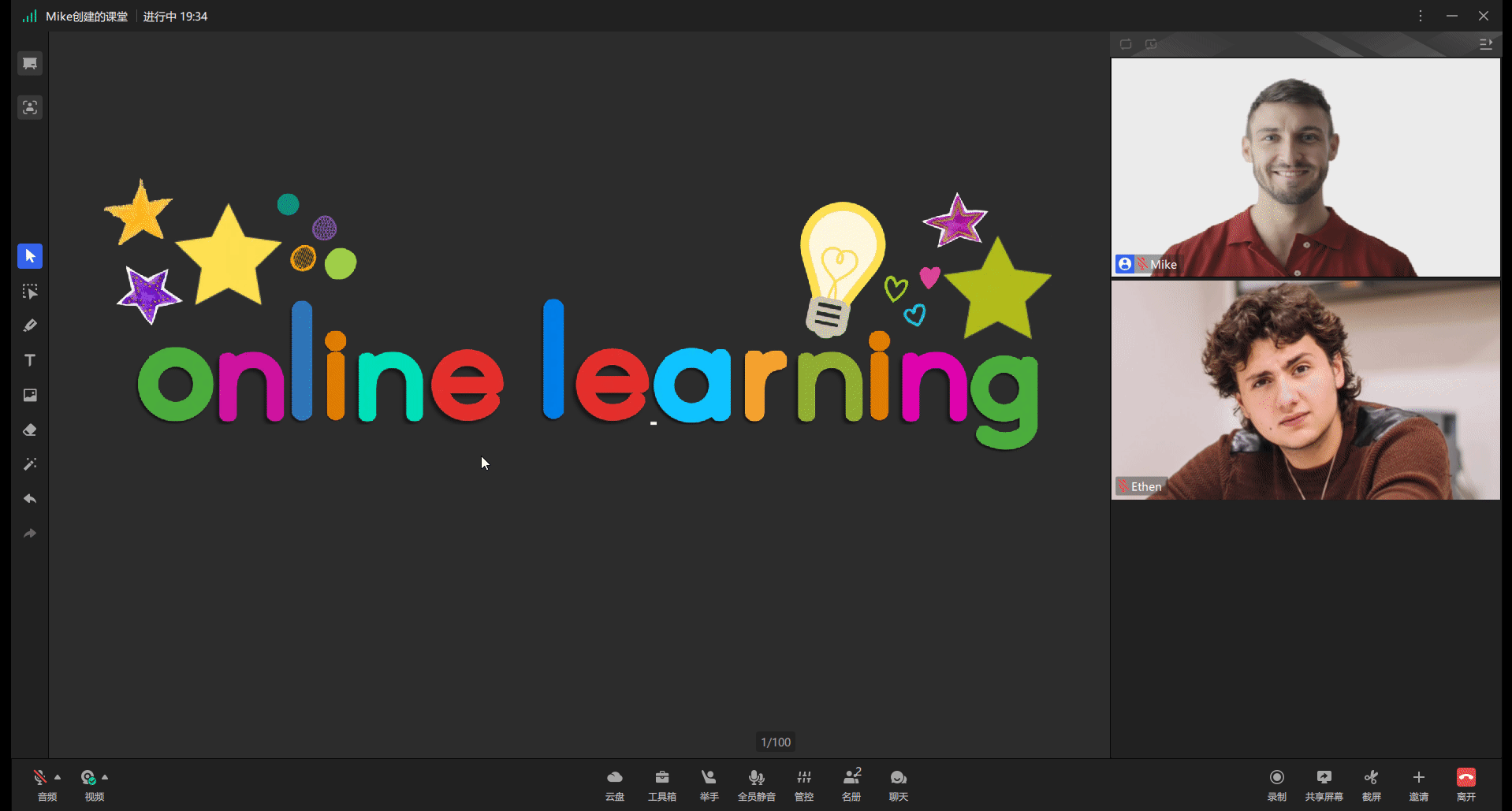Click the classroom title Mike创建的课堂
Viewport: 1512px width, 811px height.
click(87, 17)
